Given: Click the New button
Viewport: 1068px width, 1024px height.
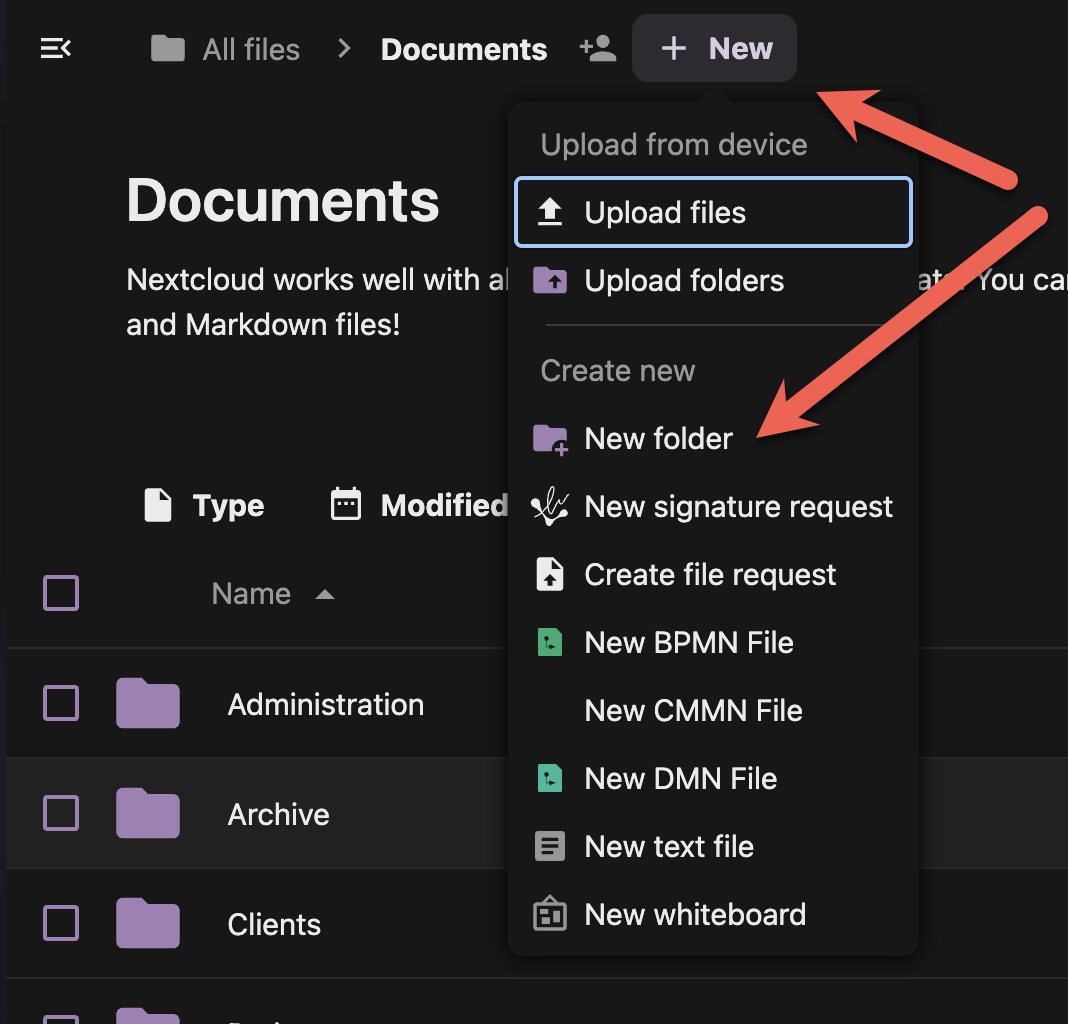Looking at the screenshot, I should point(715,48).
